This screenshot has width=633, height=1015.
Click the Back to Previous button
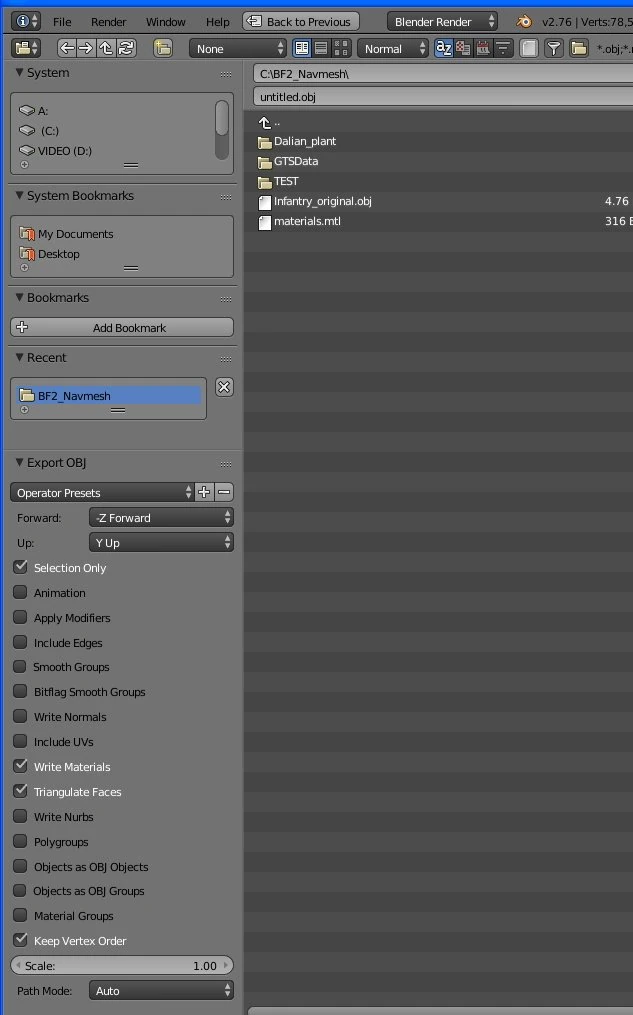coord(300,22)
